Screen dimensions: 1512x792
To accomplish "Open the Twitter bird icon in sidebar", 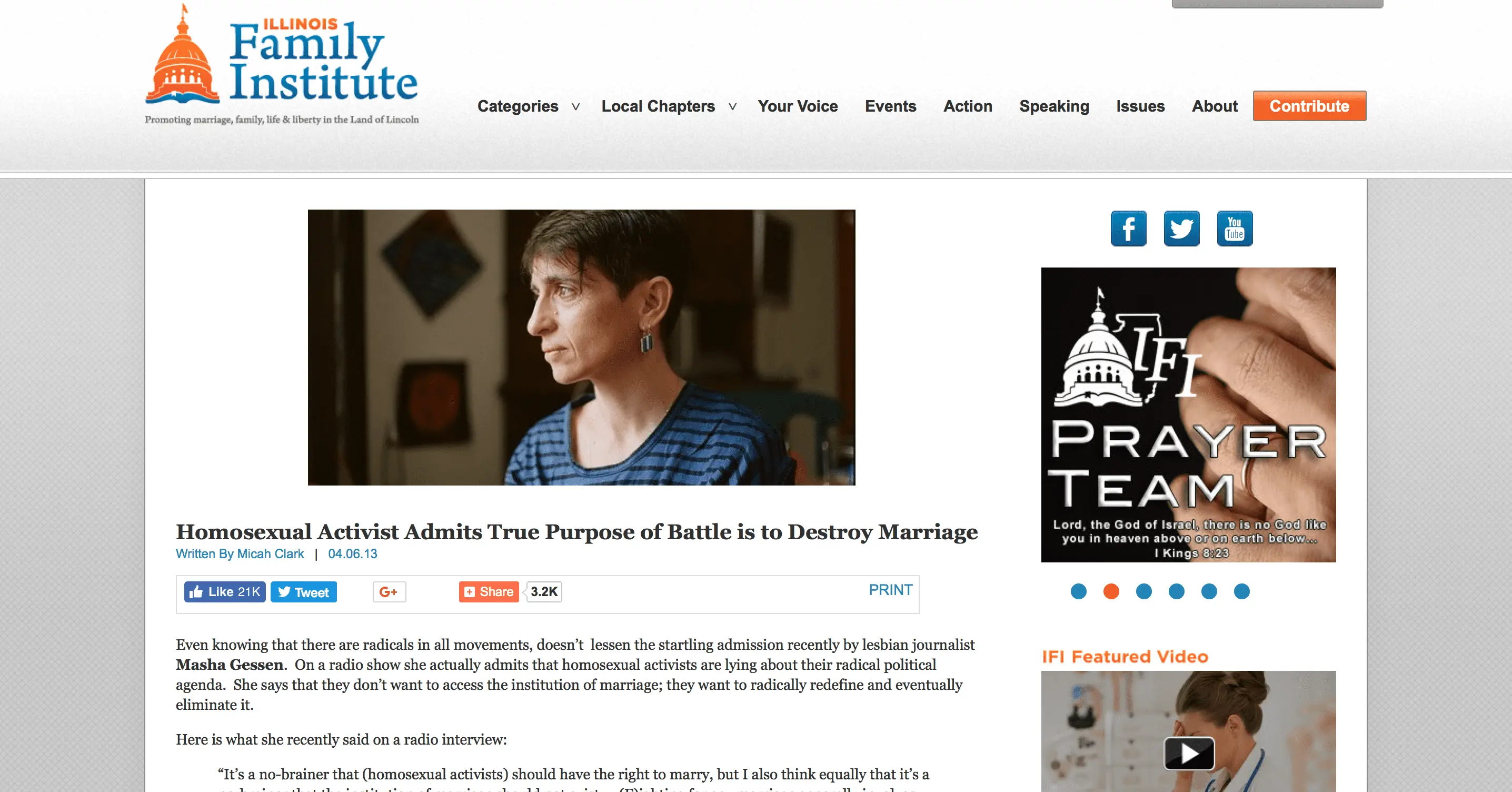I will point(1181,229).
